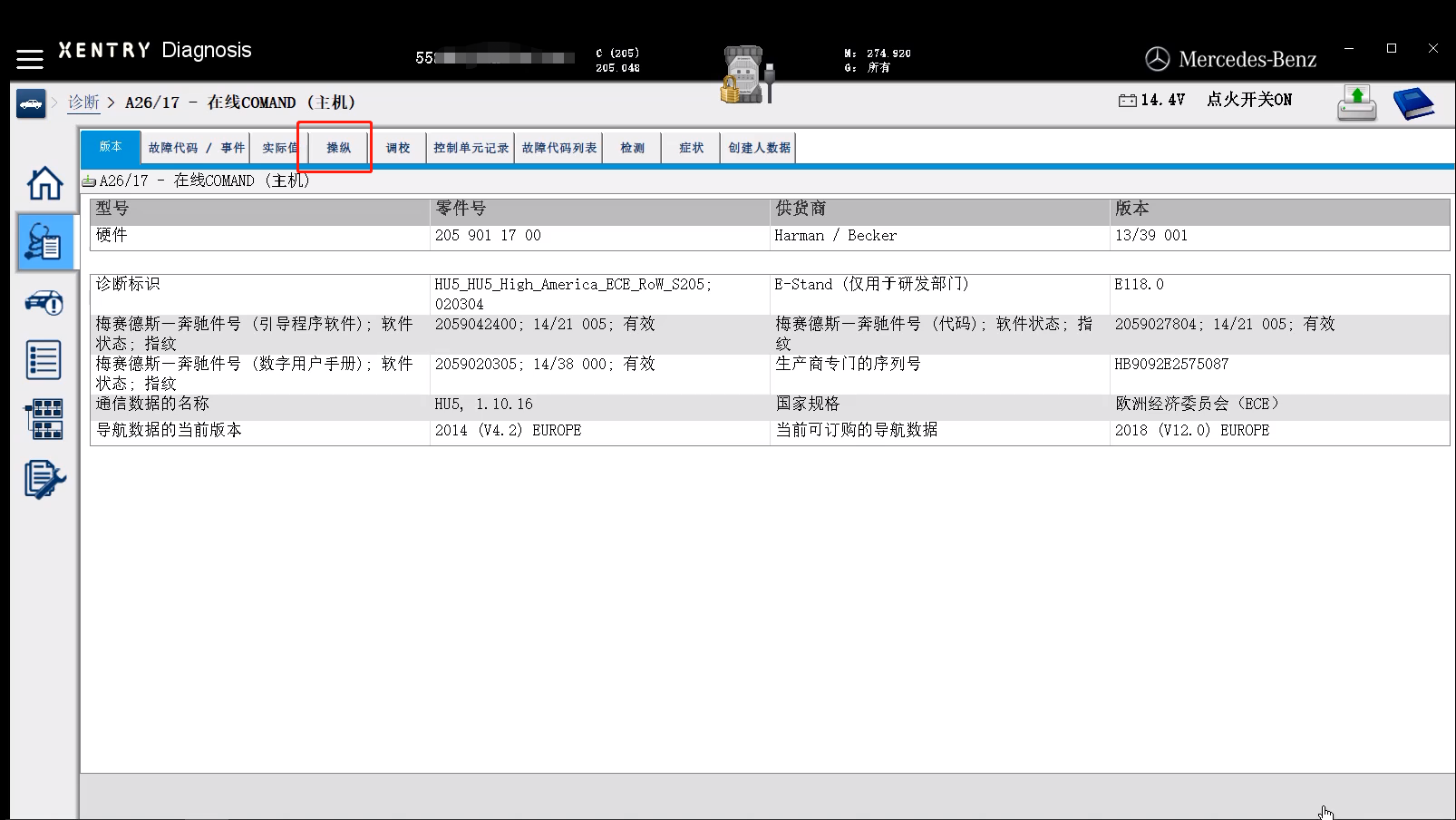Viewport: 1456px width, 820px height.
Task: Maximize the XENTRY Diagnosis window
Action: tap(1392, 48)
